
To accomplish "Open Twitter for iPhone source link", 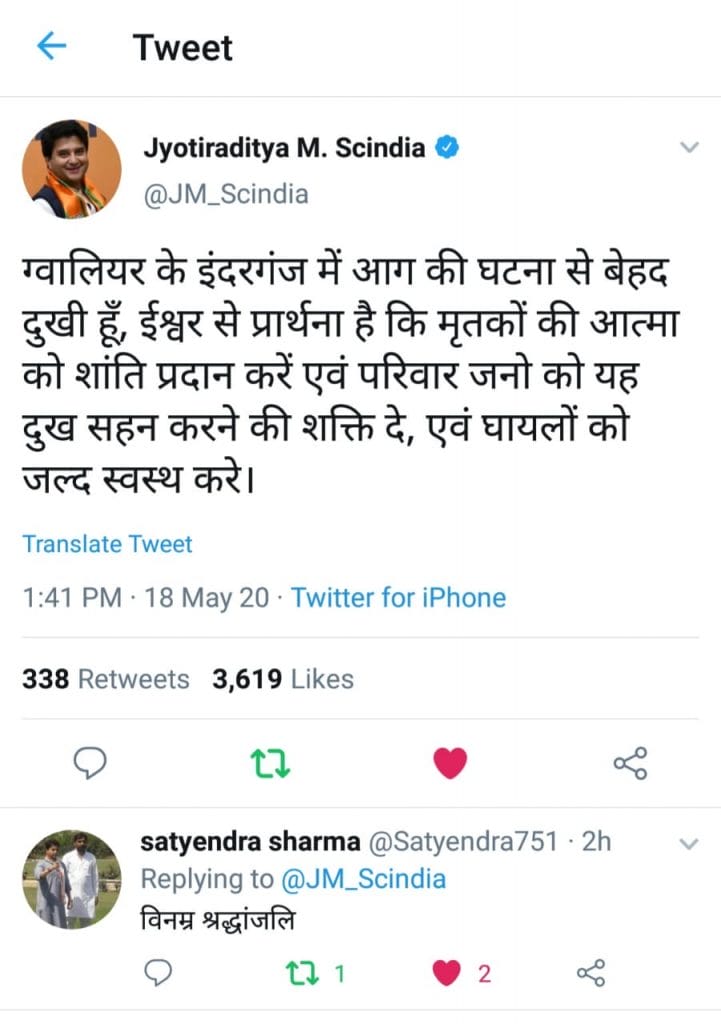I will click(398, 598).
